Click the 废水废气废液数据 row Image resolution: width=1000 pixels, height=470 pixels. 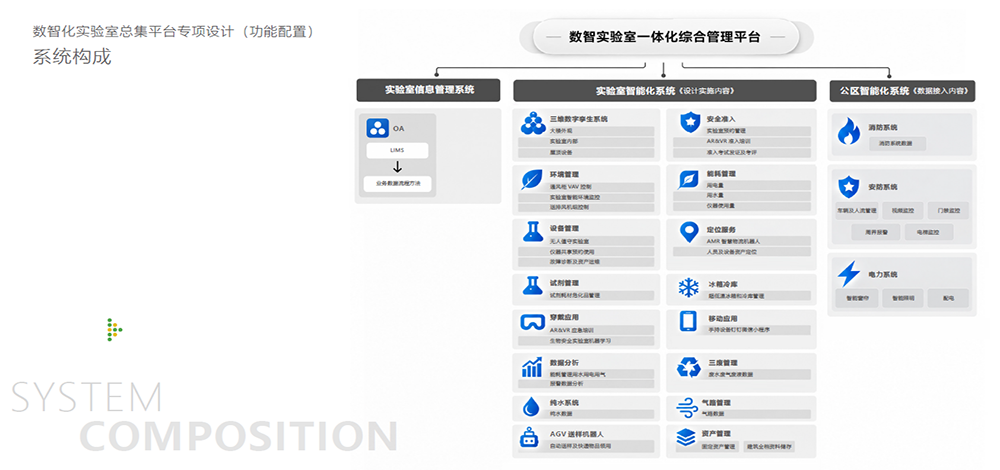pyautogui.click(x=742, y=374)
